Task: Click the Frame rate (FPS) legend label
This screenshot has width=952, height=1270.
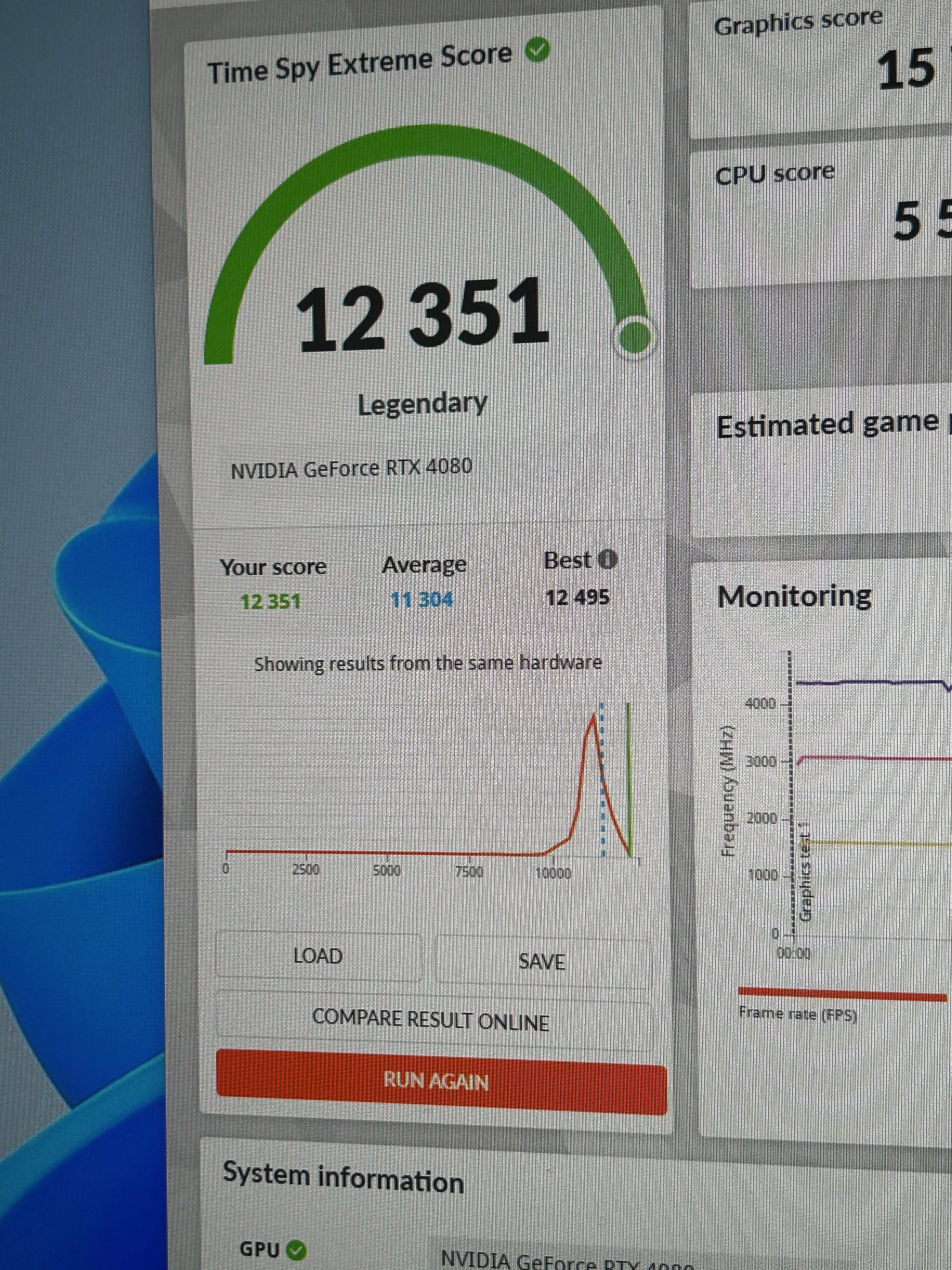Action: [798, 1014]
